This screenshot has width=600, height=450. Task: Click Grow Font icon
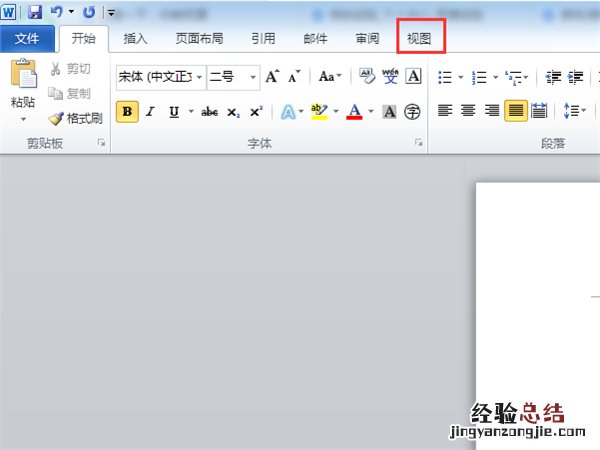[x=272, y=77]
